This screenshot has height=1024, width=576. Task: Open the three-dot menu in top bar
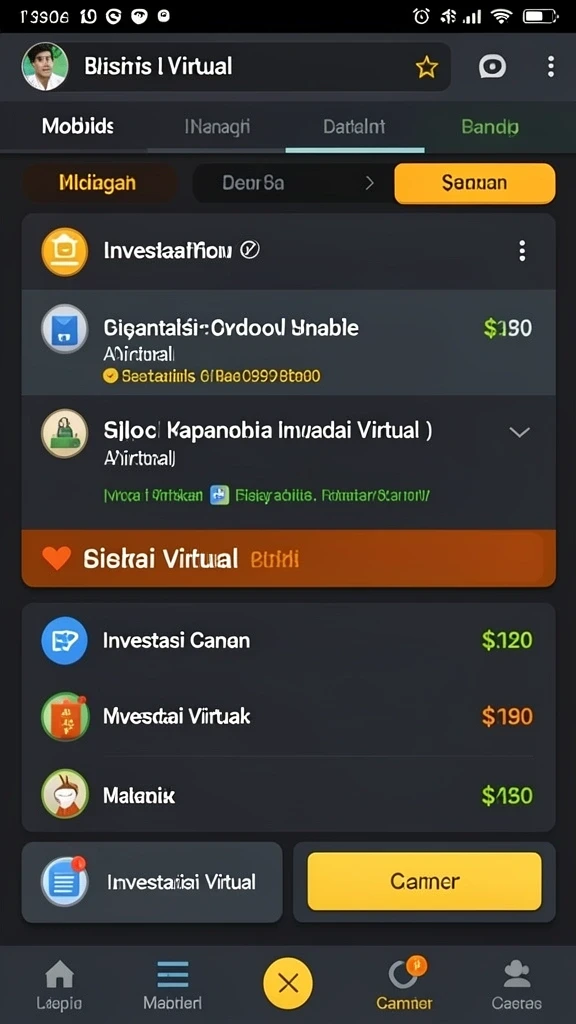551,67
